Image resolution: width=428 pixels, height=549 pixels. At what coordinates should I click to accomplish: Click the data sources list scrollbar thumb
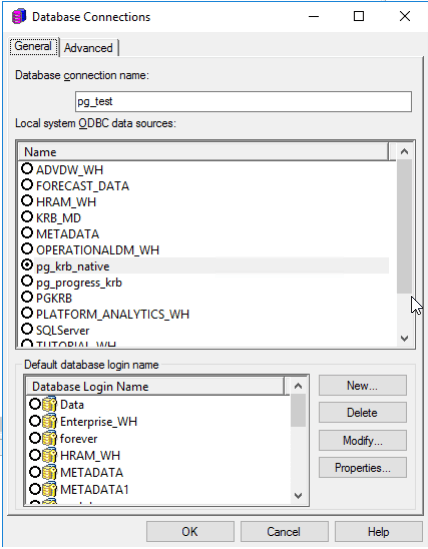(x=404, y=227)
